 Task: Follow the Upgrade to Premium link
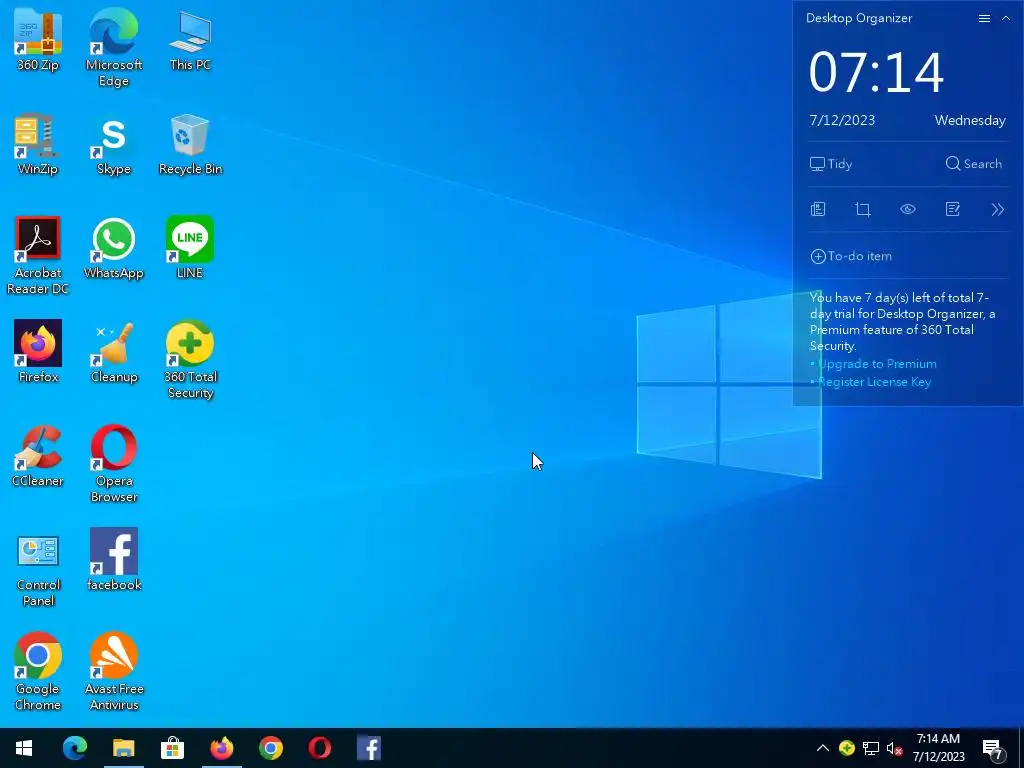[877, 364]
